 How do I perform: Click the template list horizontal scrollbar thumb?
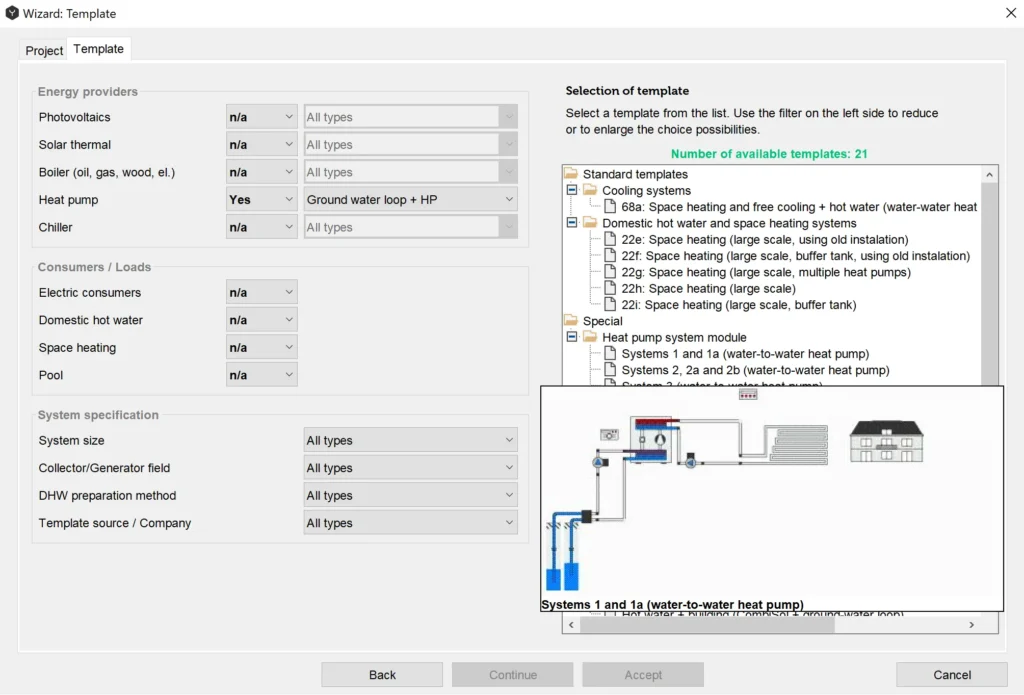pyautogui.click(x=706, y=624)
